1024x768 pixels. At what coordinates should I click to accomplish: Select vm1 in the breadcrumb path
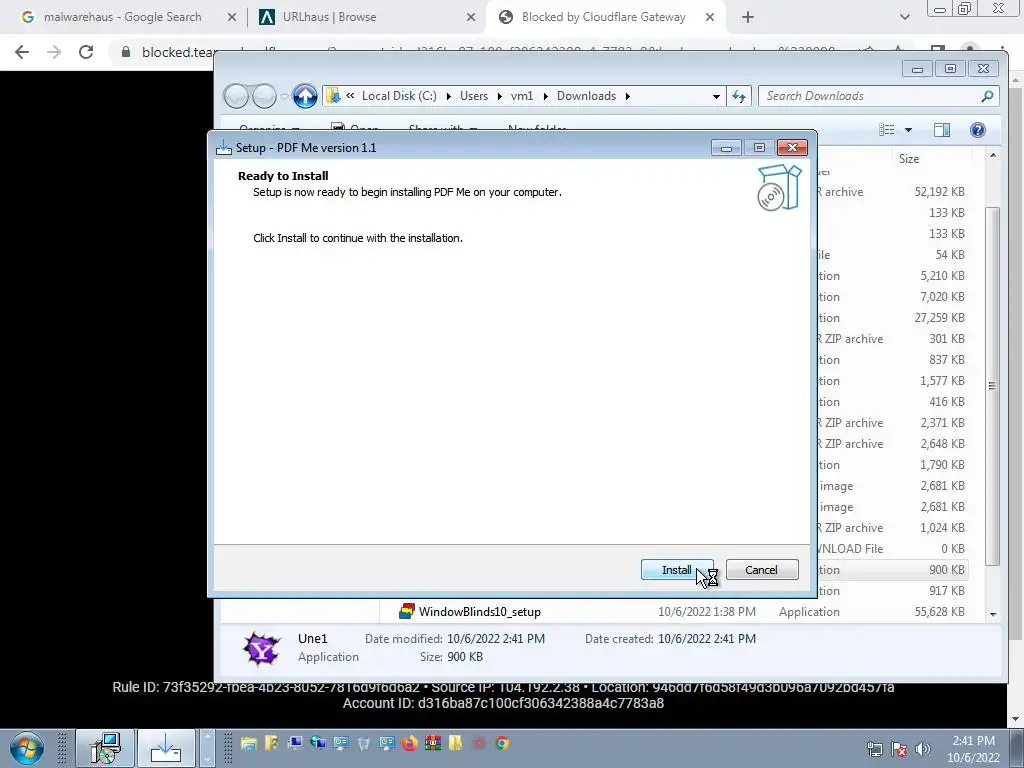522,96
